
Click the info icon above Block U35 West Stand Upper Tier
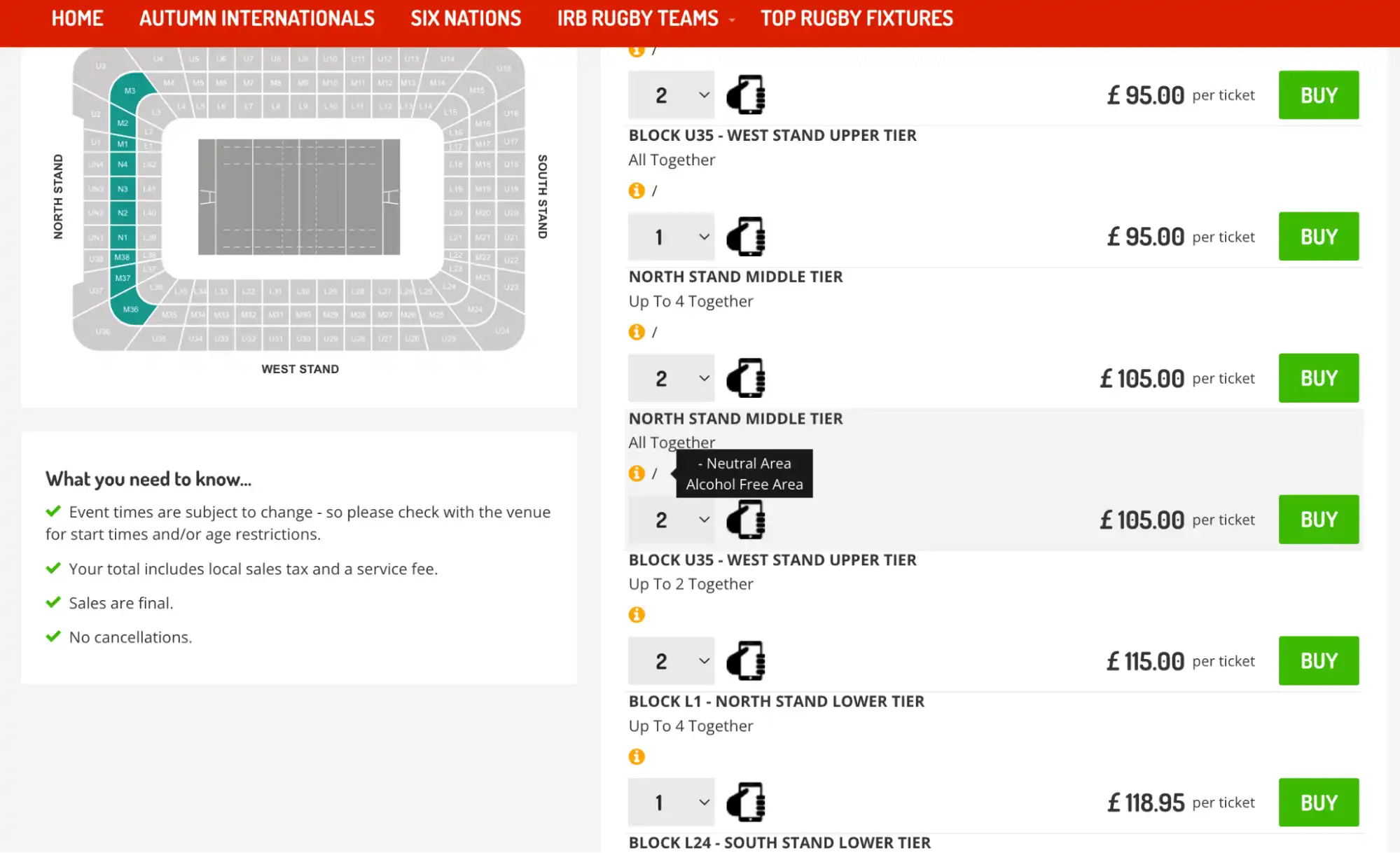point(637,49)
